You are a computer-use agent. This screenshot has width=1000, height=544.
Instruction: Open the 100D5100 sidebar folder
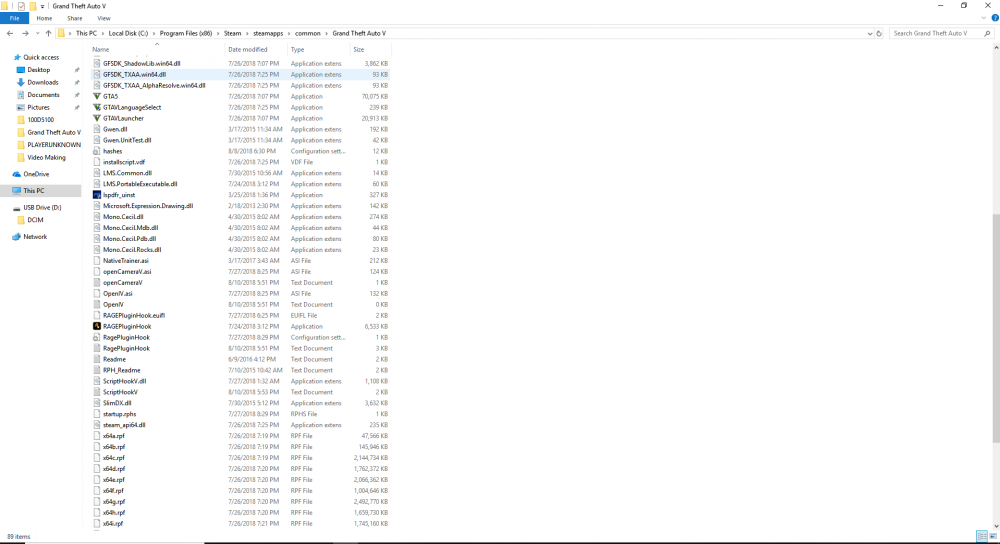click(40, 119)
